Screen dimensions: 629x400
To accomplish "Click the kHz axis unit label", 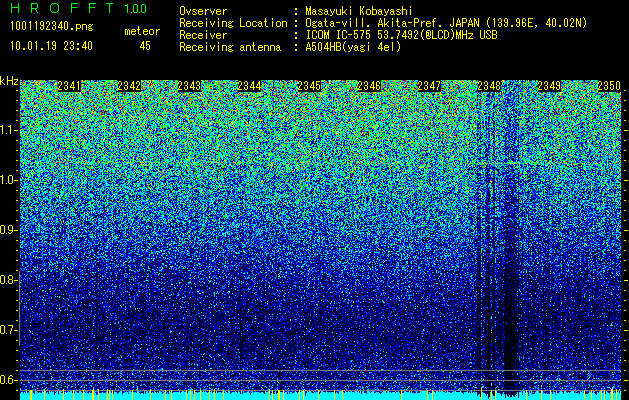I will [9, 81].
